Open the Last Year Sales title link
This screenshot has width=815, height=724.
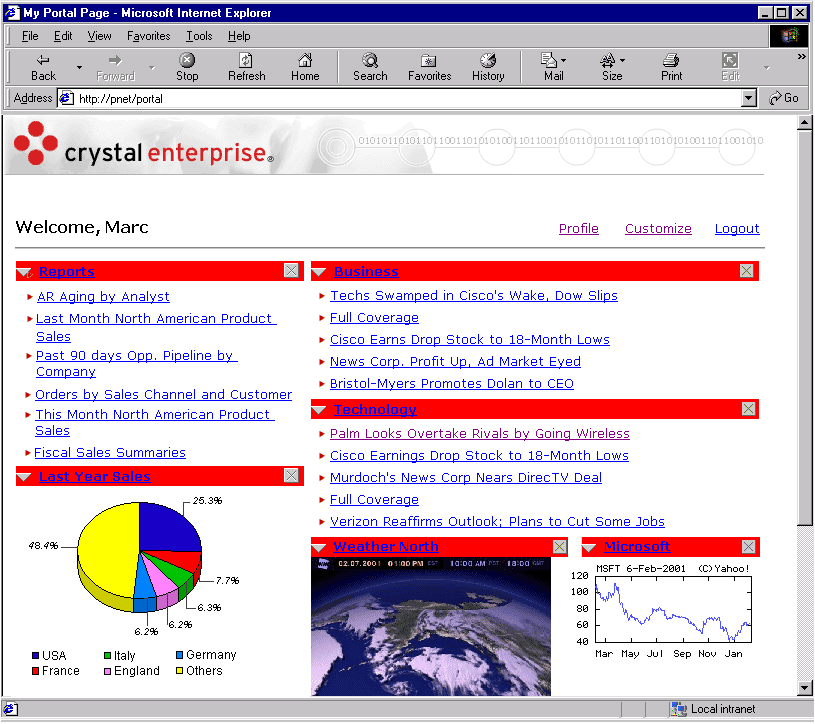[x=95, y=476]
